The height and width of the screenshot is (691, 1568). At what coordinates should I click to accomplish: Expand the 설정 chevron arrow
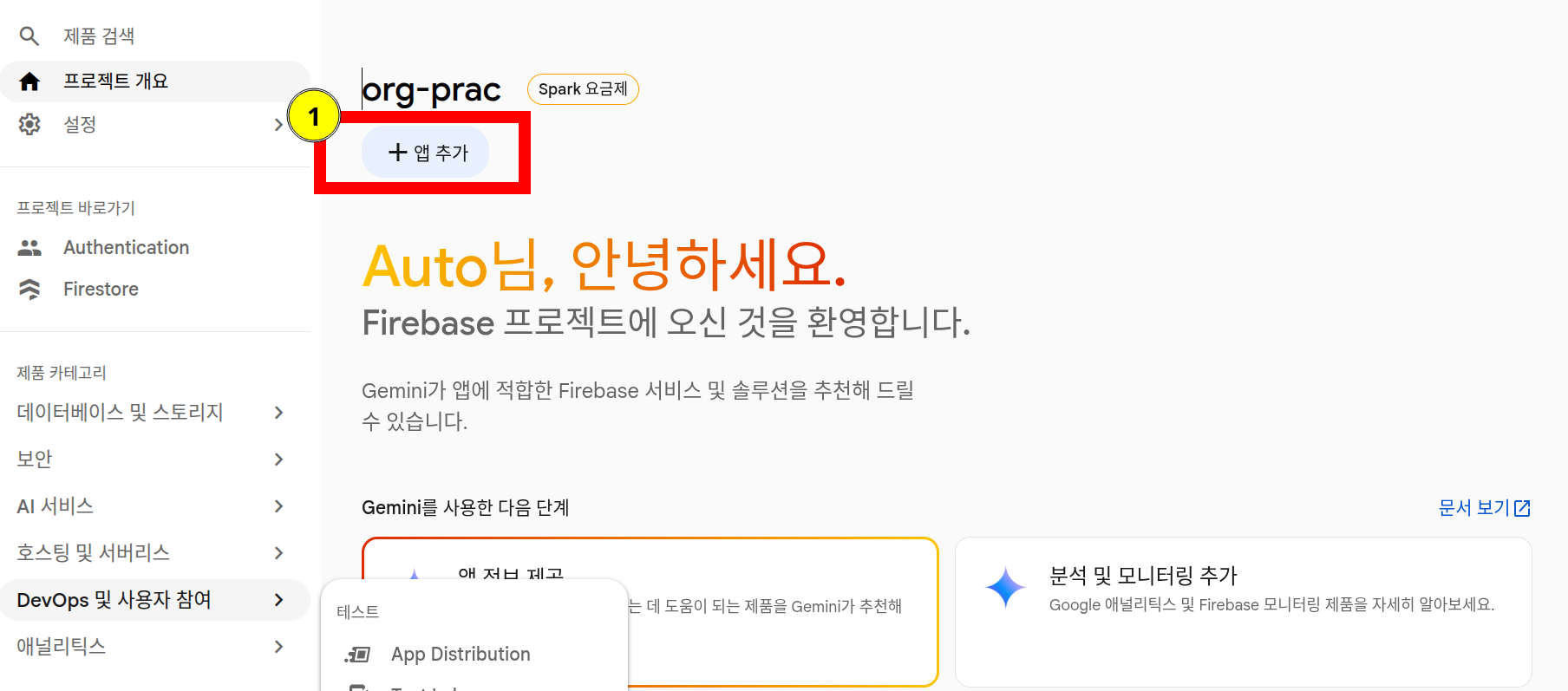click(278, 125)
